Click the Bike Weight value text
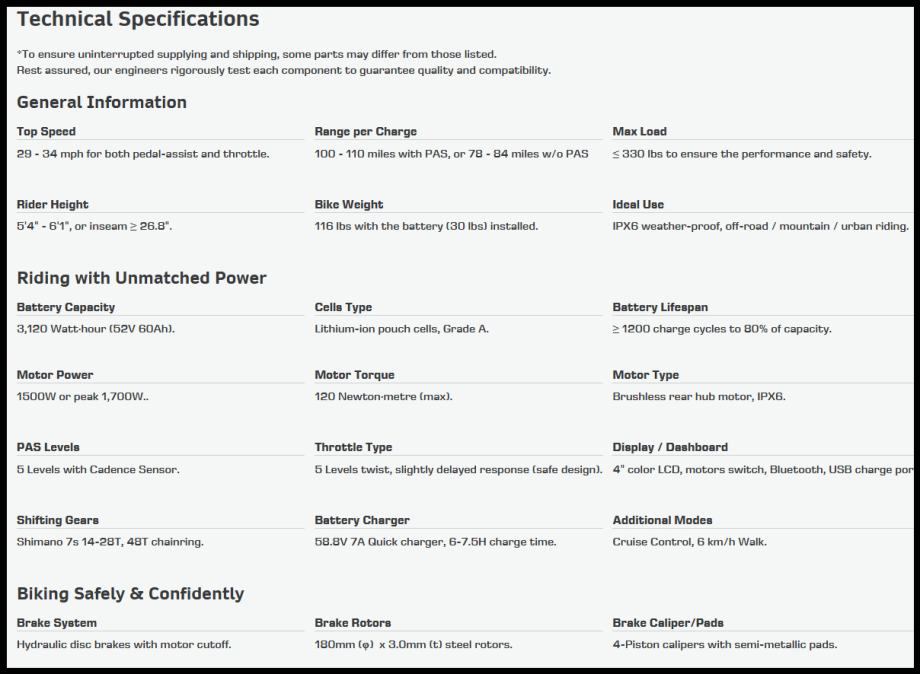The height and width of the screenshot is (674, 920). pos(426,227)
